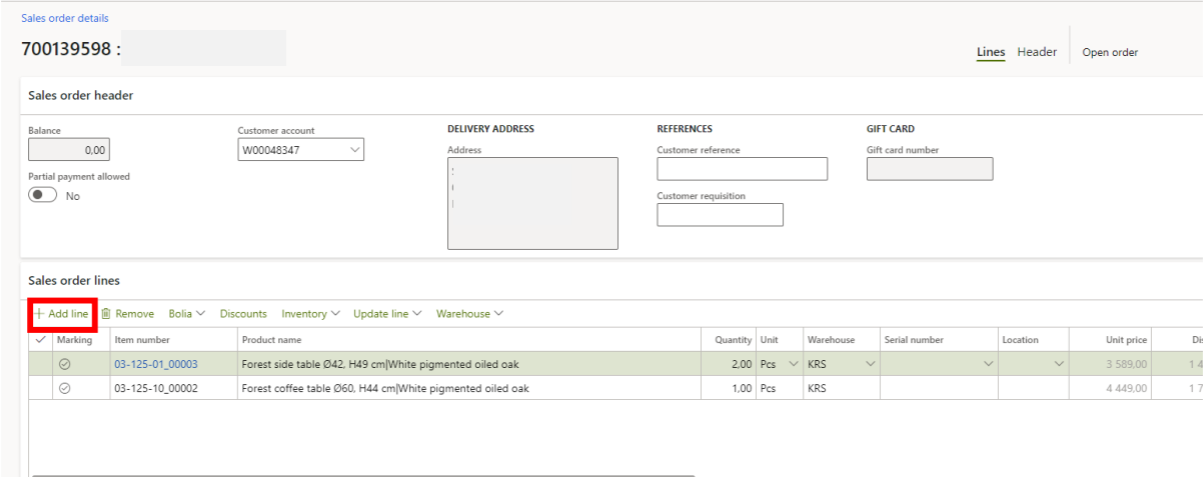Click the select-all checkmark in grid header
Image resolution: width=1203 pixels, height=477 pixels.
[x=40, y=340]
